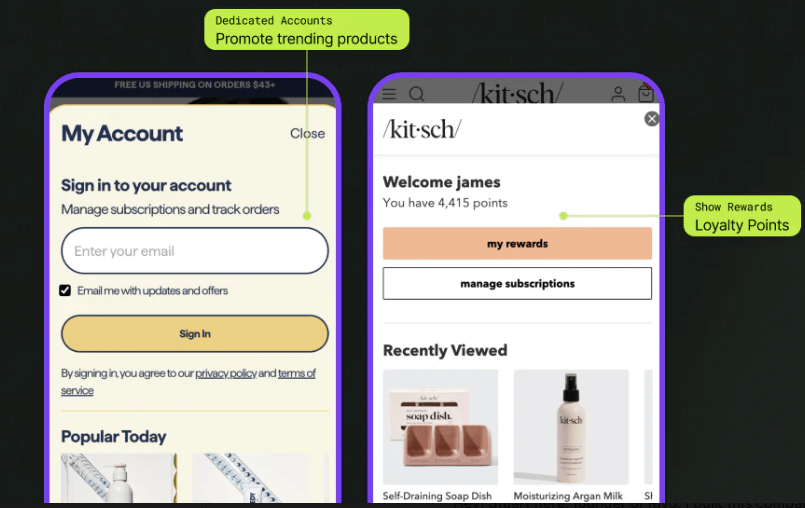Click the manage subscriptions button
The image size is (805, 508).
click(517, 284)
